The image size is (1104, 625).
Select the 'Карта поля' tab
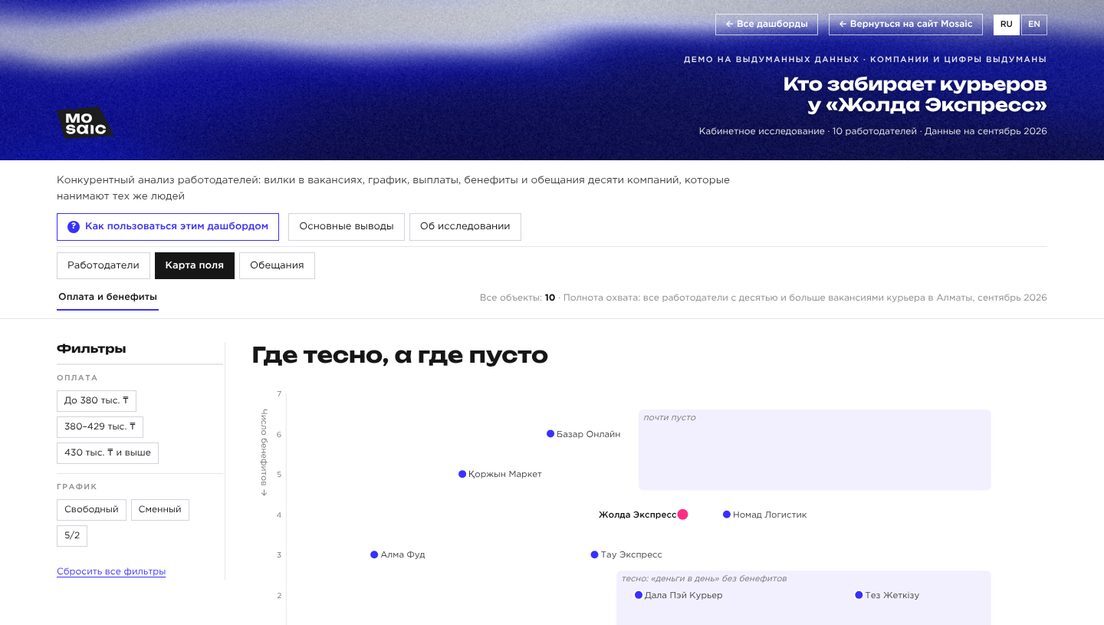pos(194,265)
